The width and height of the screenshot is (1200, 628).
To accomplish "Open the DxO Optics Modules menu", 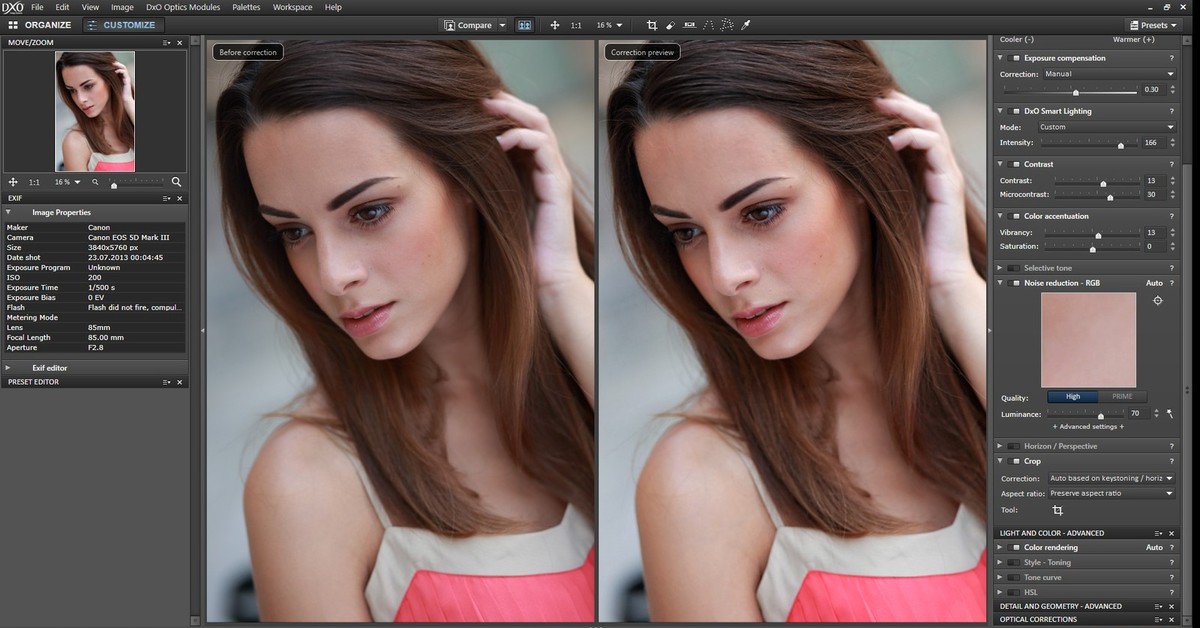I will [x=184, y=7].
